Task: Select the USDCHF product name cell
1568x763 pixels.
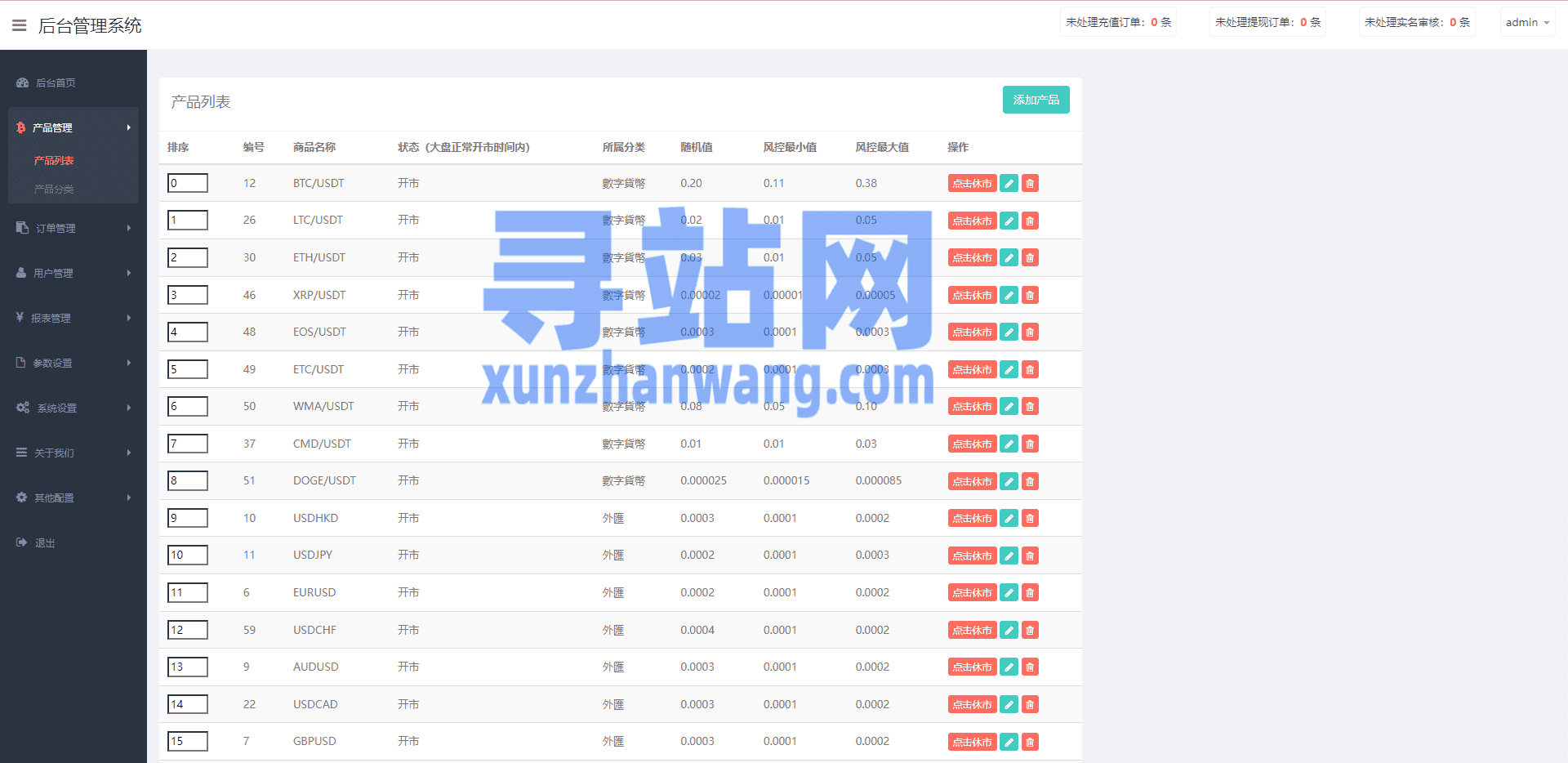Action: pos(314,630)
